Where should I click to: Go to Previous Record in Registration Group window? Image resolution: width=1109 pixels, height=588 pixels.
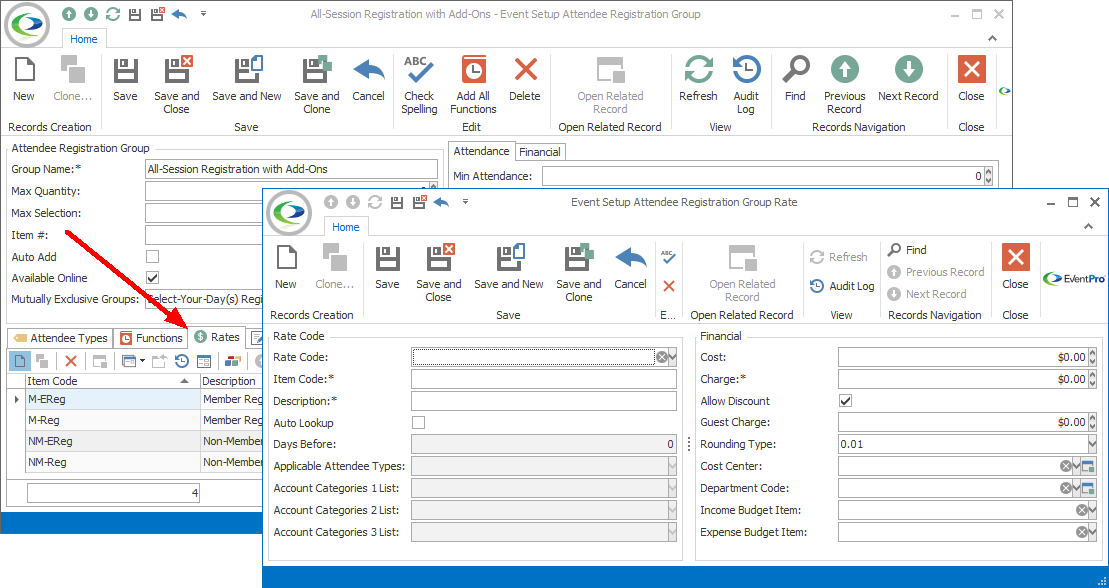[x=844, y=86]
